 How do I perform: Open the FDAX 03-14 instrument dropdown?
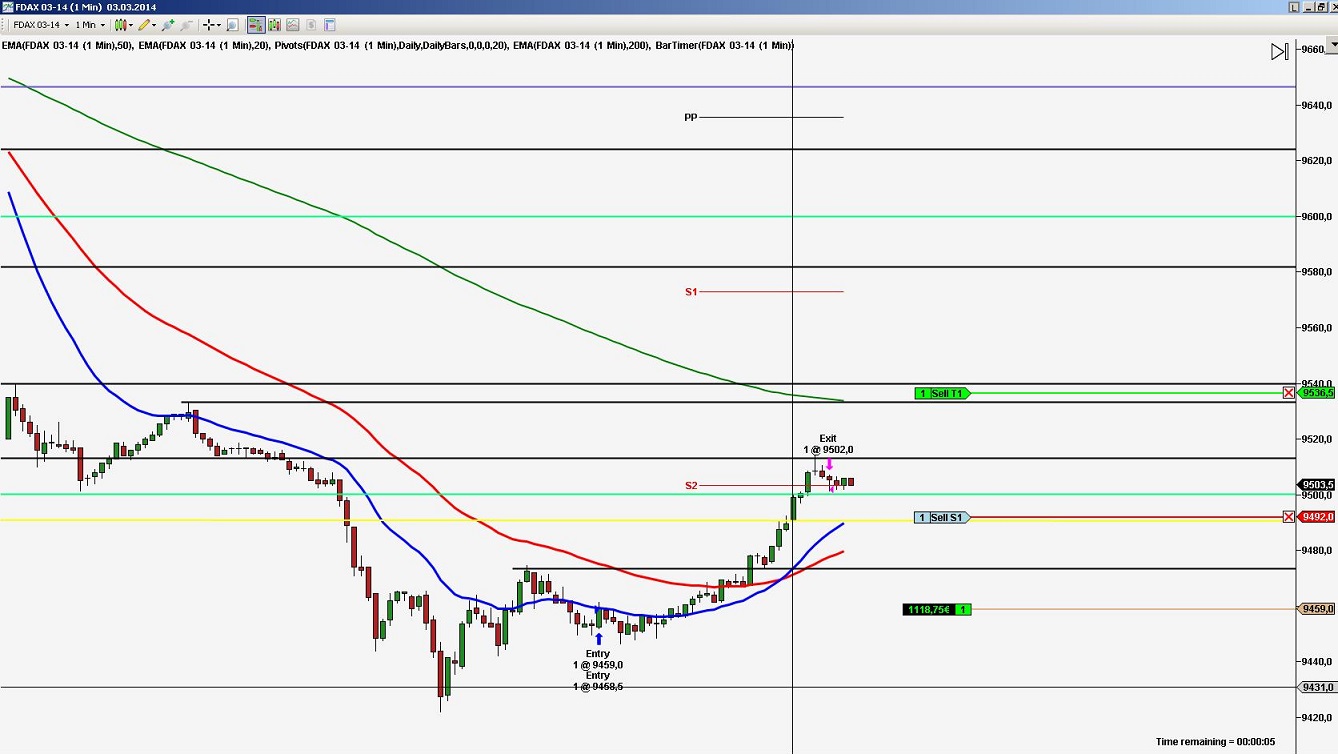click(x=66, y=25)
